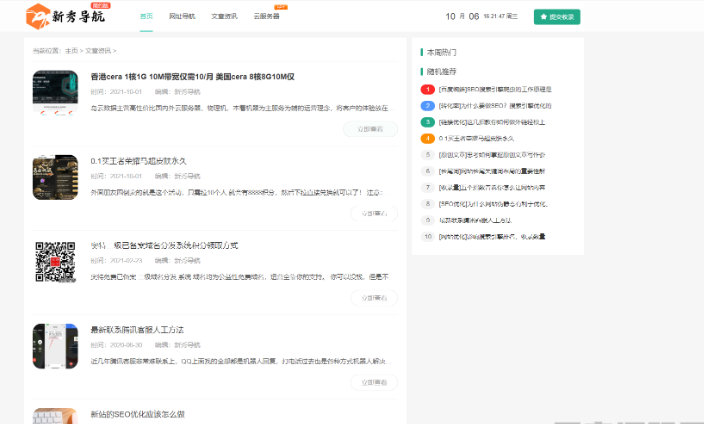Viewport: 704px width, 424px height.
Task: Open rank 2 item 为什么要做SEO
Action: 495,106
